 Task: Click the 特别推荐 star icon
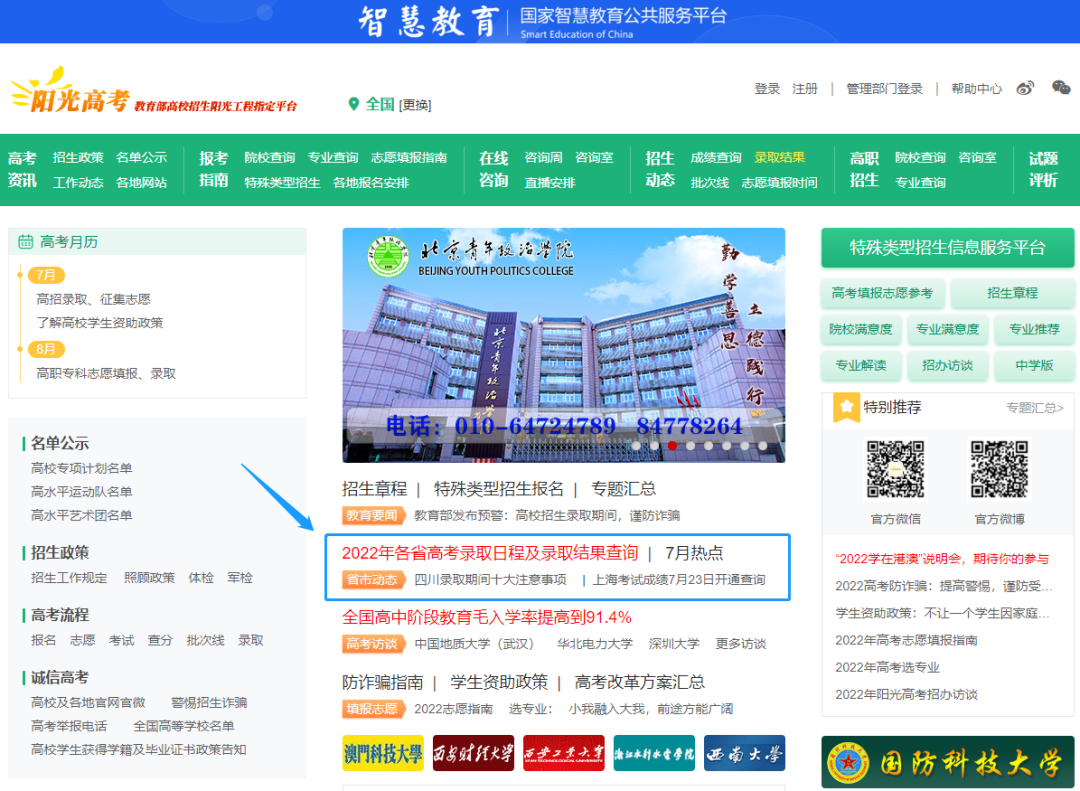coord(847,407)
